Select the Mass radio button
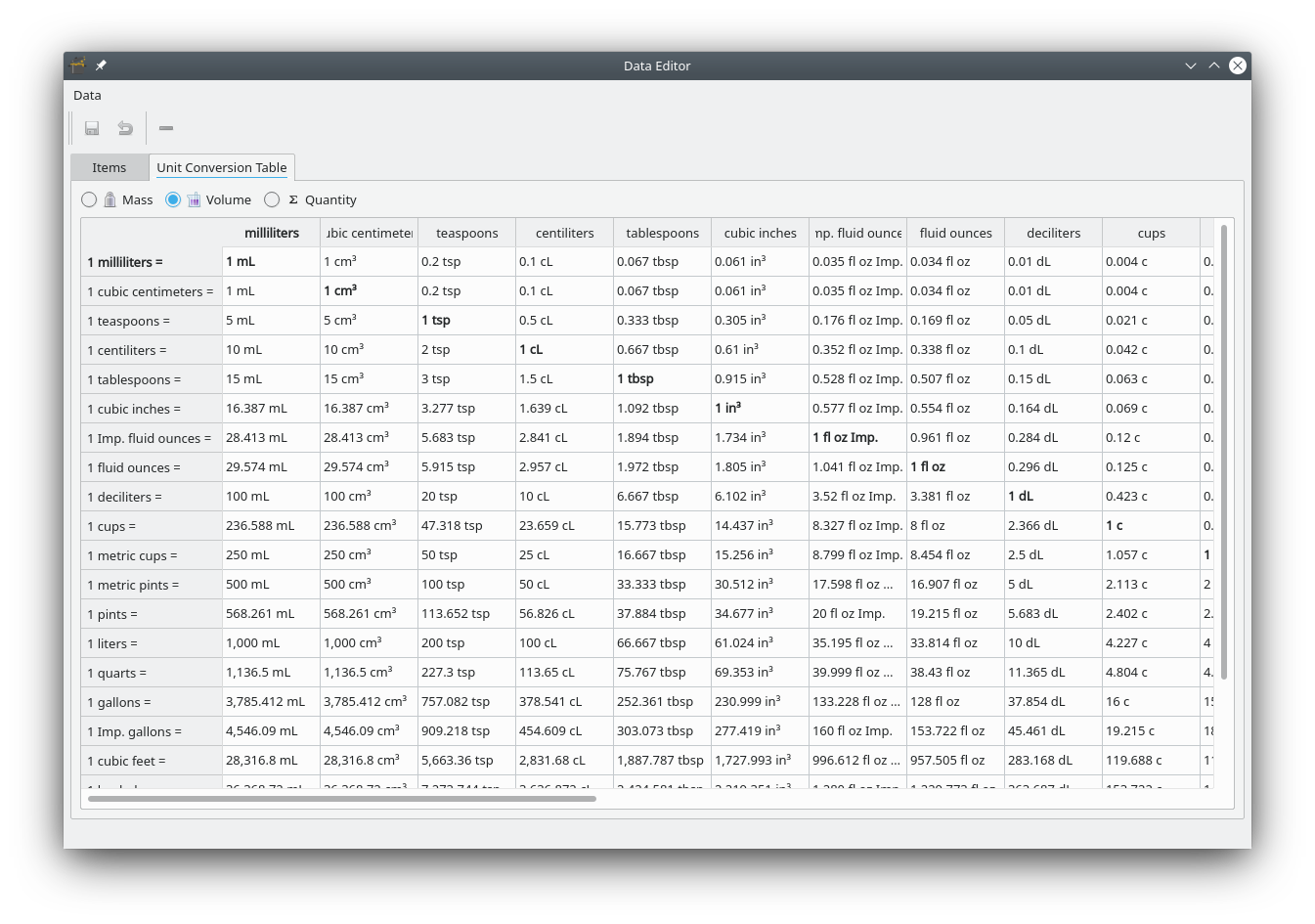This screenshot has height=924, width=1315. click(89, 199)
